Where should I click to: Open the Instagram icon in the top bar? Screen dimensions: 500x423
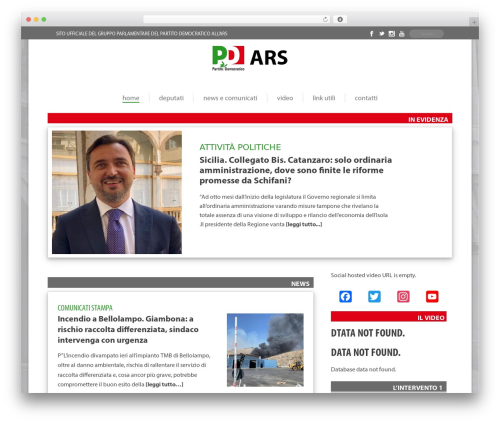tap(392, 34)
